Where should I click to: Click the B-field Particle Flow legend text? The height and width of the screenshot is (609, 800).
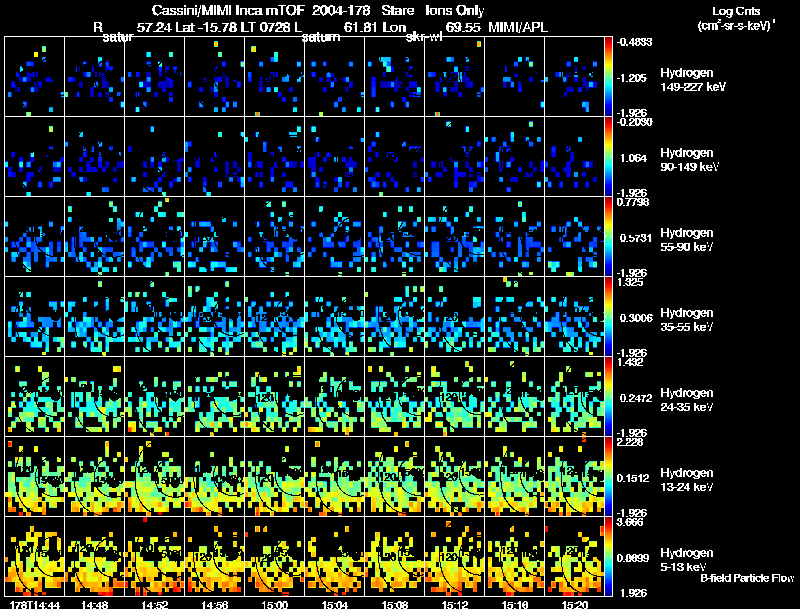tap(746, 579)
